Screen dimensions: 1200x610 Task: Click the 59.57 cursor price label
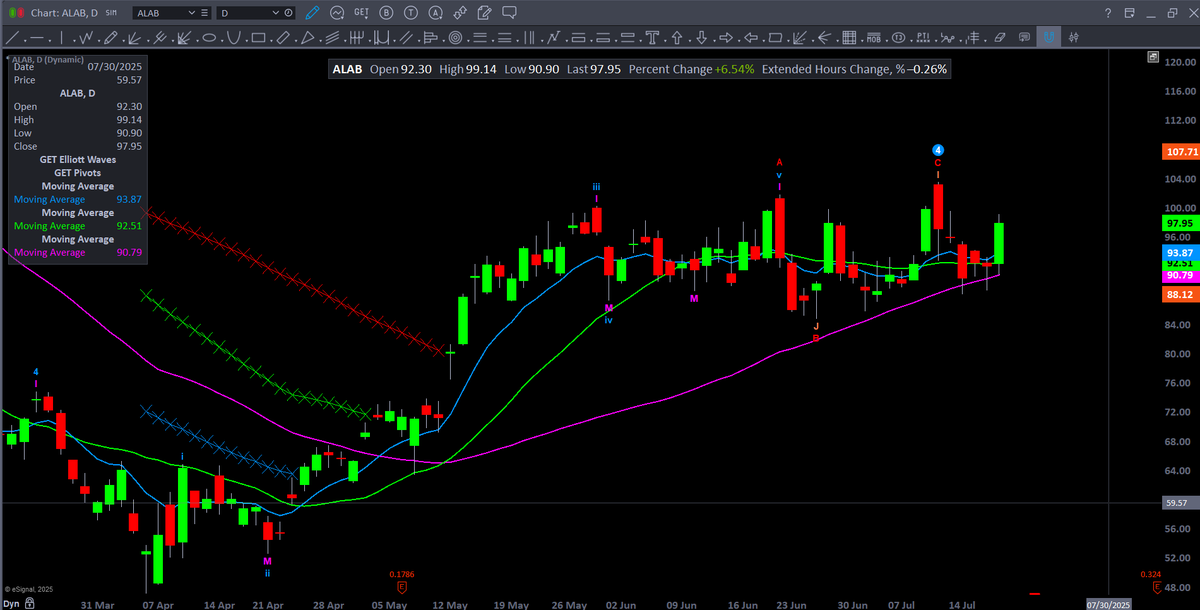(x=1181, y=503)
